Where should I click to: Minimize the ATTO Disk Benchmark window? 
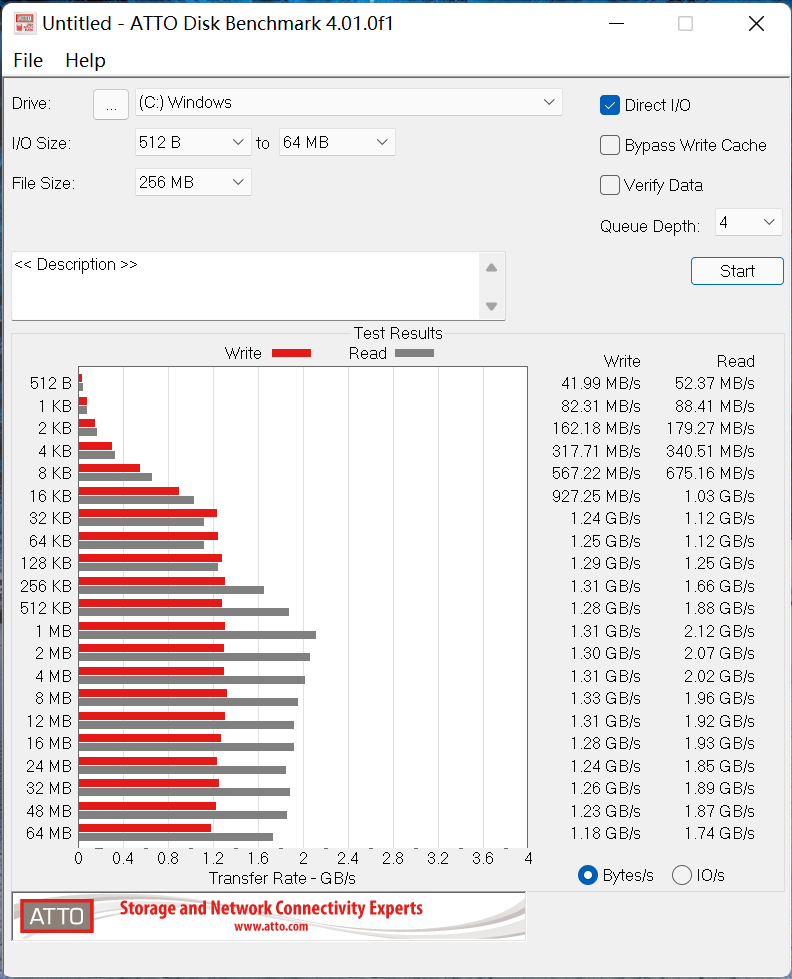616,24
